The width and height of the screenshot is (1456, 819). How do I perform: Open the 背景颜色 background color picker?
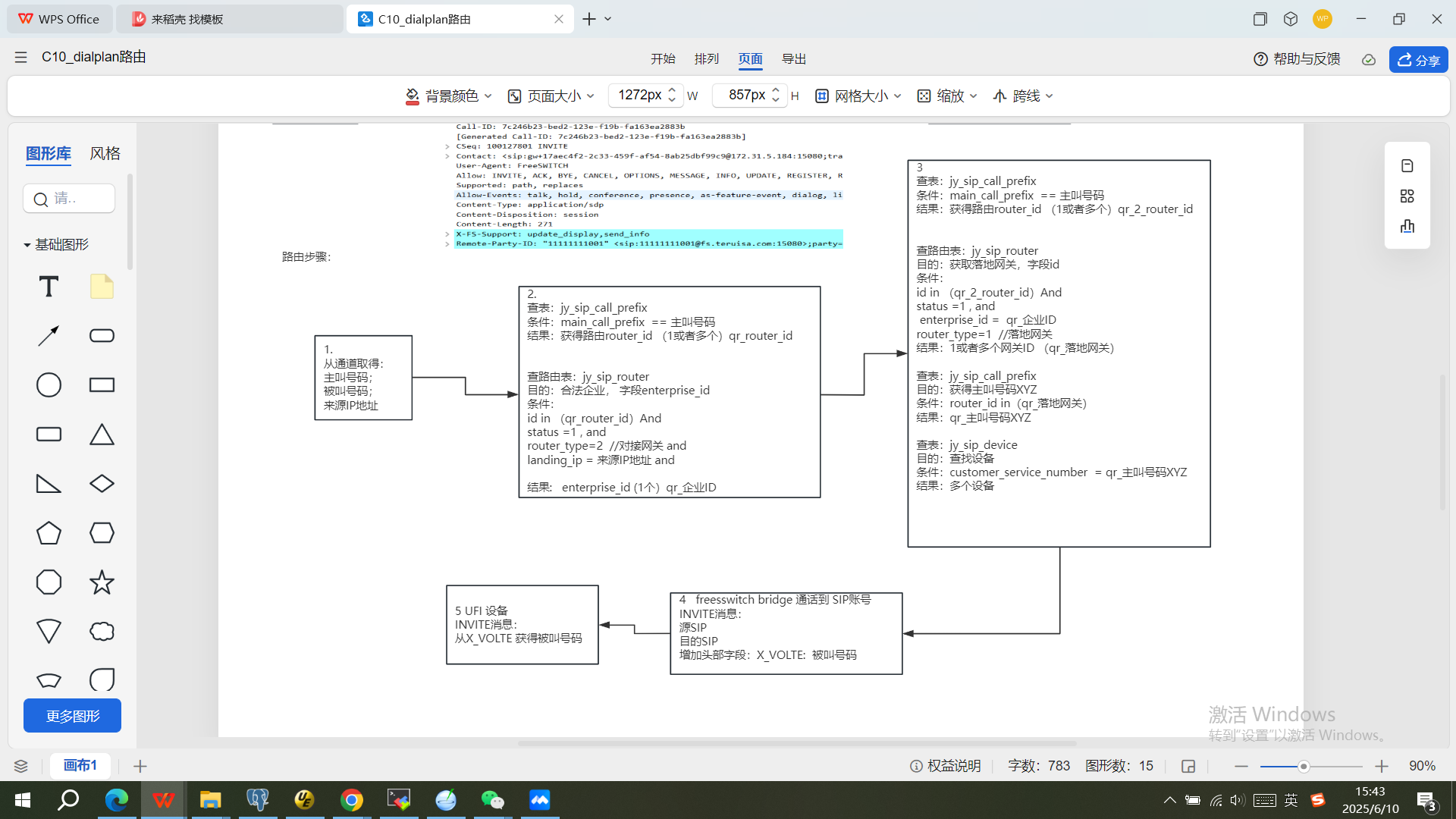tap(449, 96)
